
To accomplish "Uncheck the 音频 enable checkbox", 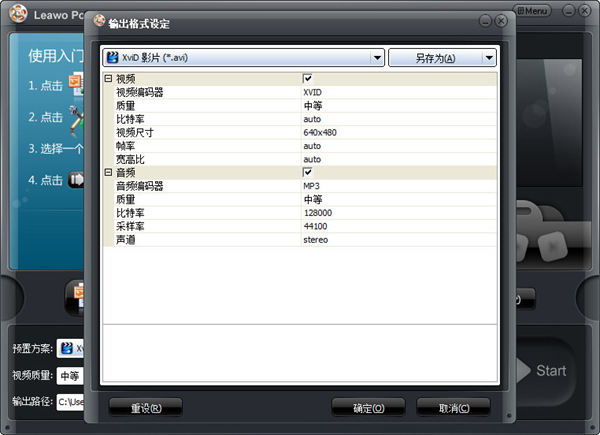I will click(x=308, y=173).
